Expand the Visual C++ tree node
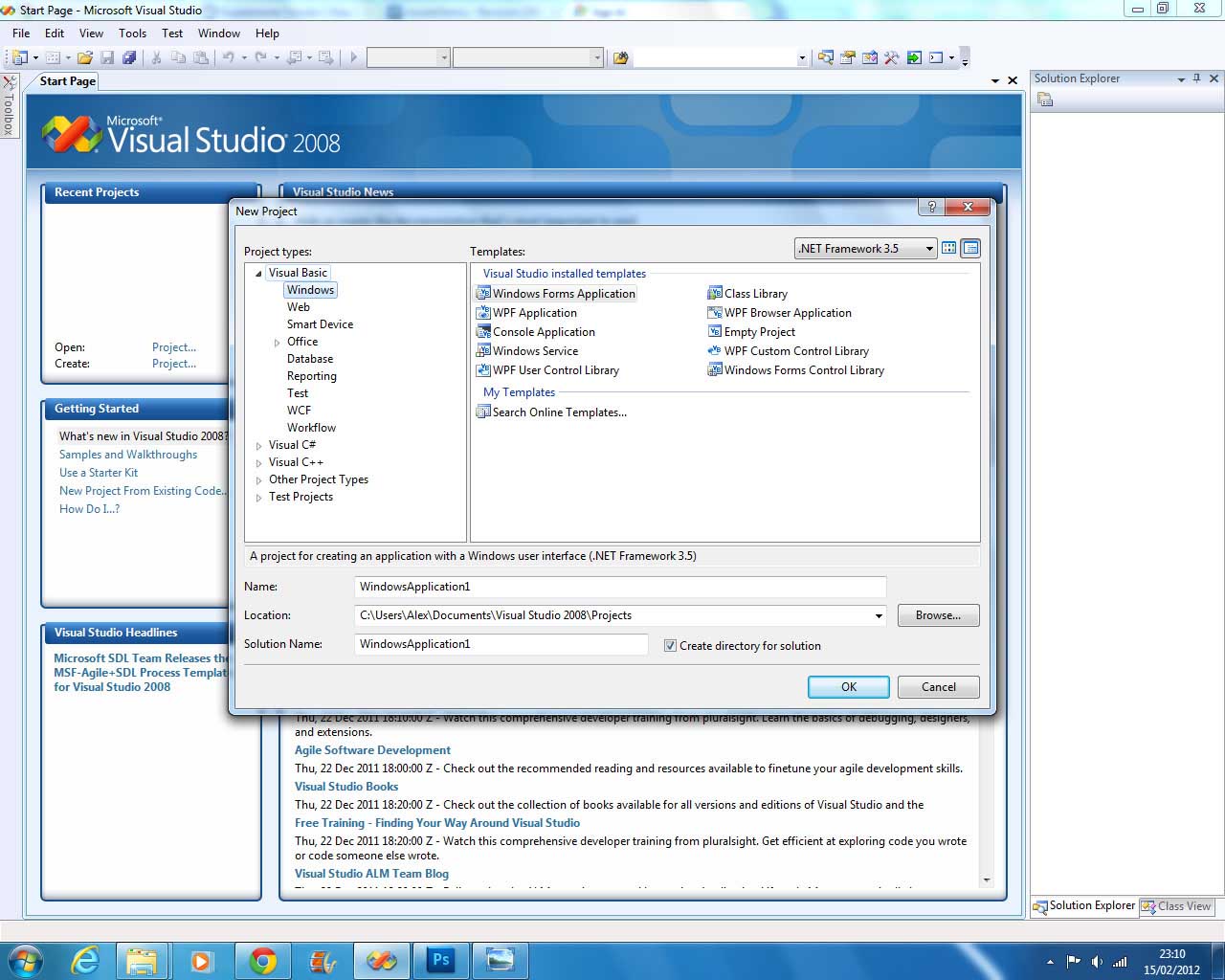The width and height of the screenshot is (1225, 980). (x=258, y=463)
